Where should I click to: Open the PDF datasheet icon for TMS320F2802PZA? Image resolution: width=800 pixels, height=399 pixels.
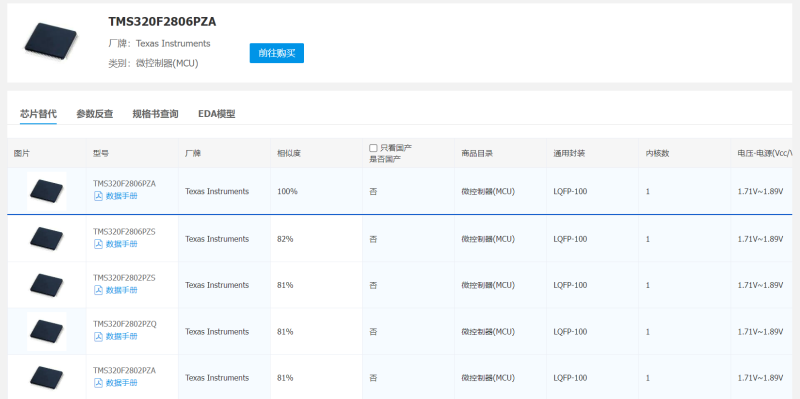[x=98, y=383]
